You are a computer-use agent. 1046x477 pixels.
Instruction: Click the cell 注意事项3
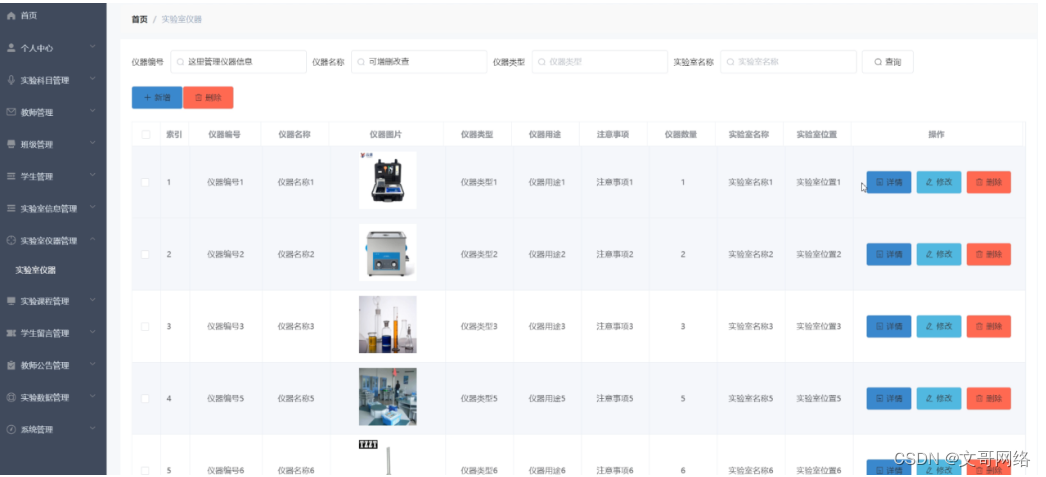[614, 326]
